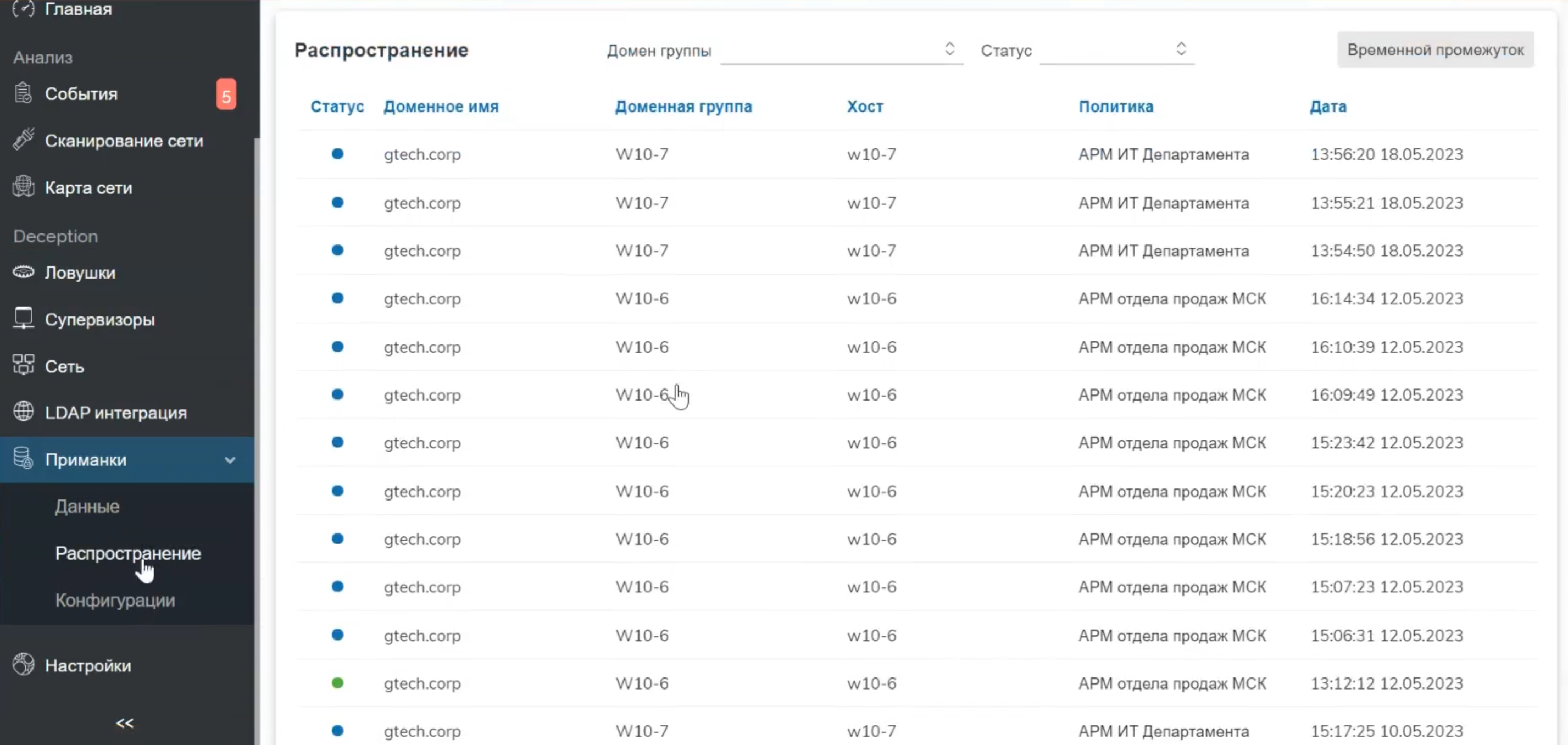Click the Супервизоры monitor icon
Image resolution: width=1568 pixels, height=745 pixels.
click(23, 318)
